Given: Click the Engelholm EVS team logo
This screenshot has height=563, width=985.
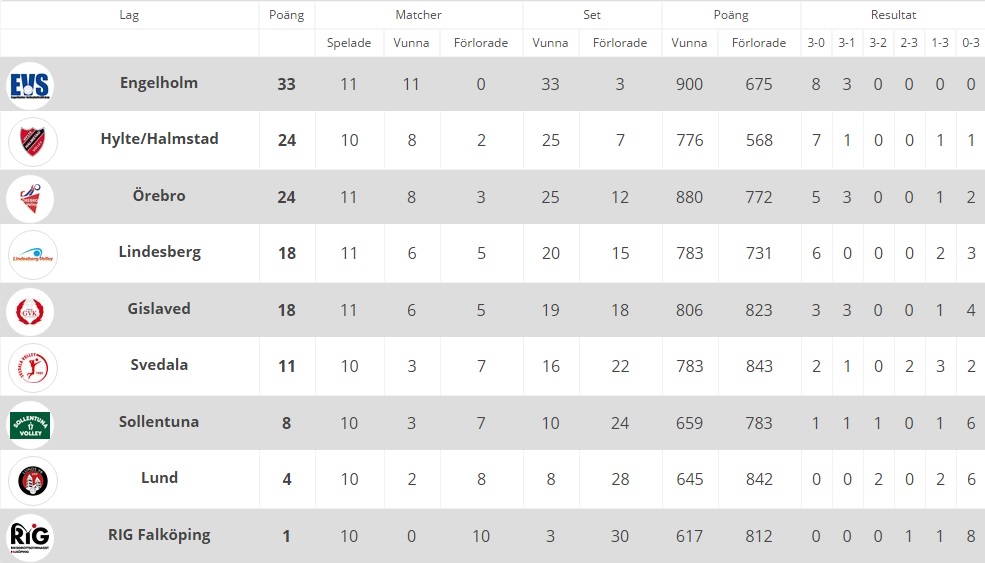Looking at the screenshot, I should click(30, 85).
